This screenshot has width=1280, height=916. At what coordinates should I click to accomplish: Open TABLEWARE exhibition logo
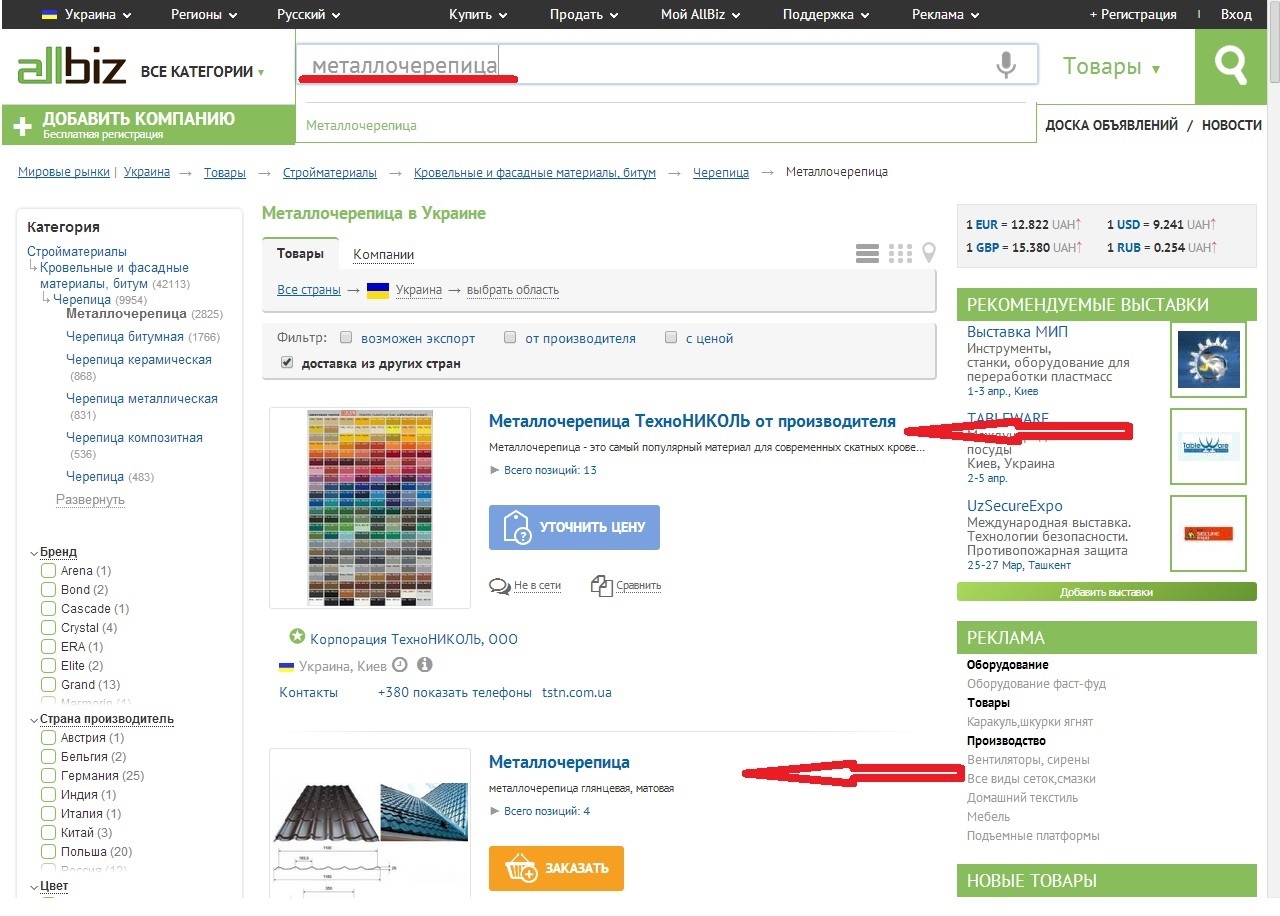1208,446
